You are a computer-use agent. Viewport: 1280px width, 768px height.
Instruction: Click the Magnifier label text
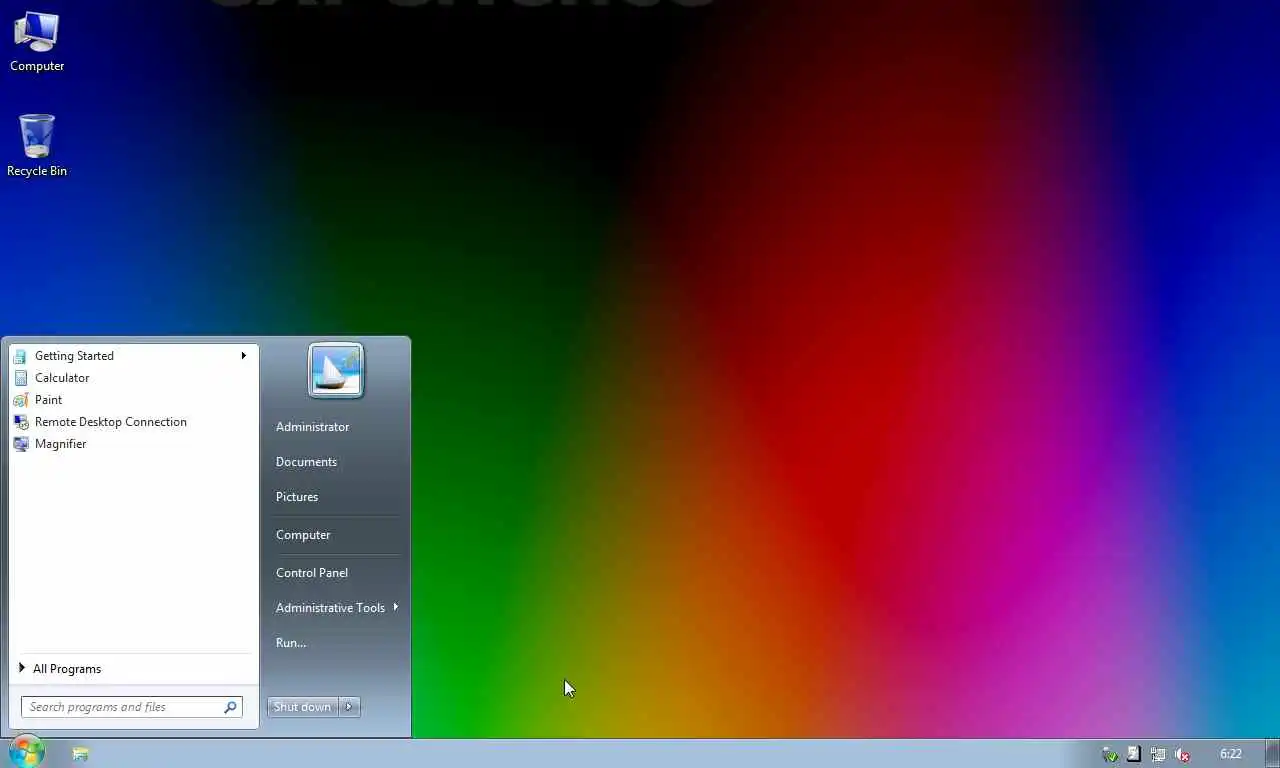(61, 444)
